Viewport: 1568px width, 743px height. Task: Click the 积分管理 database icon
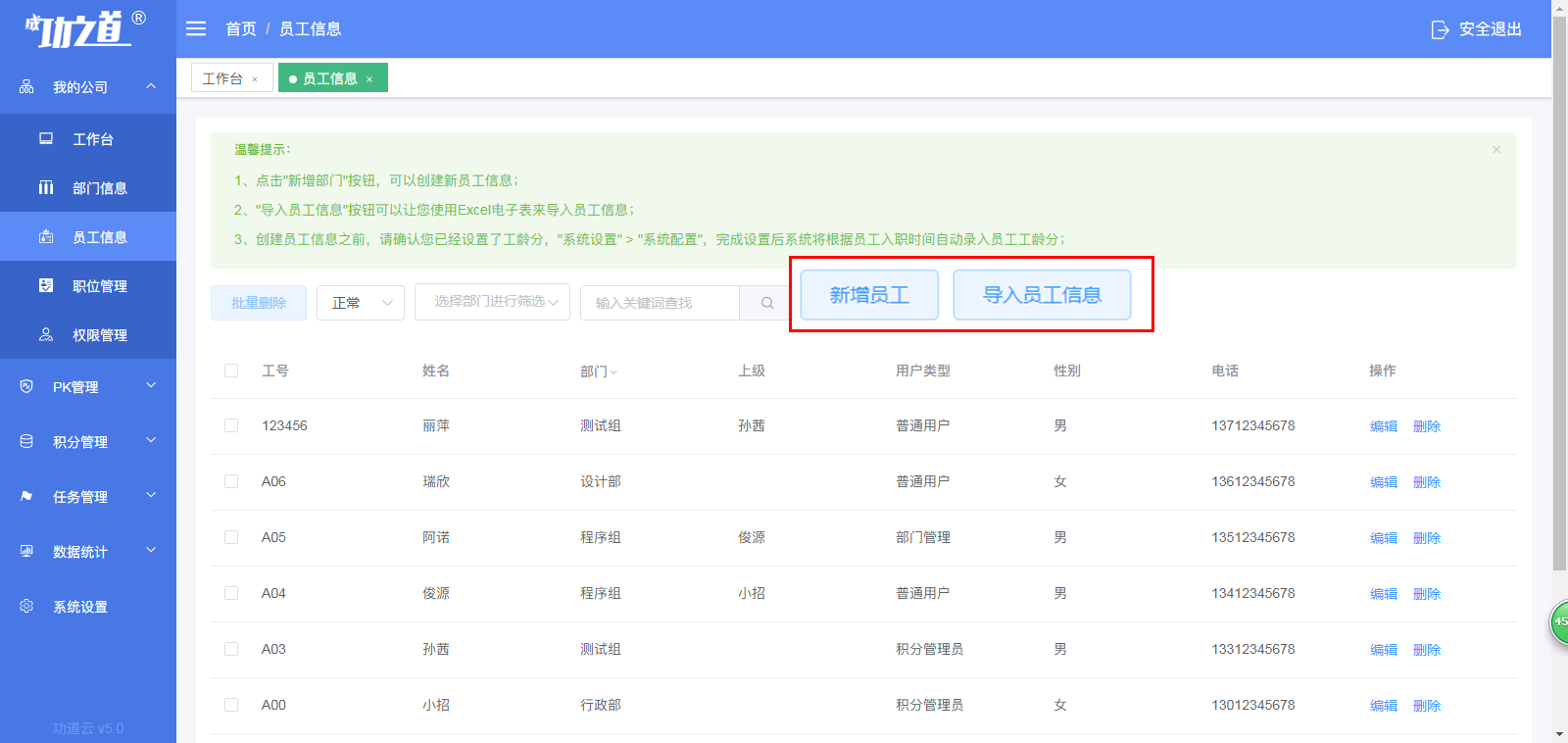(x=26, y=441)
